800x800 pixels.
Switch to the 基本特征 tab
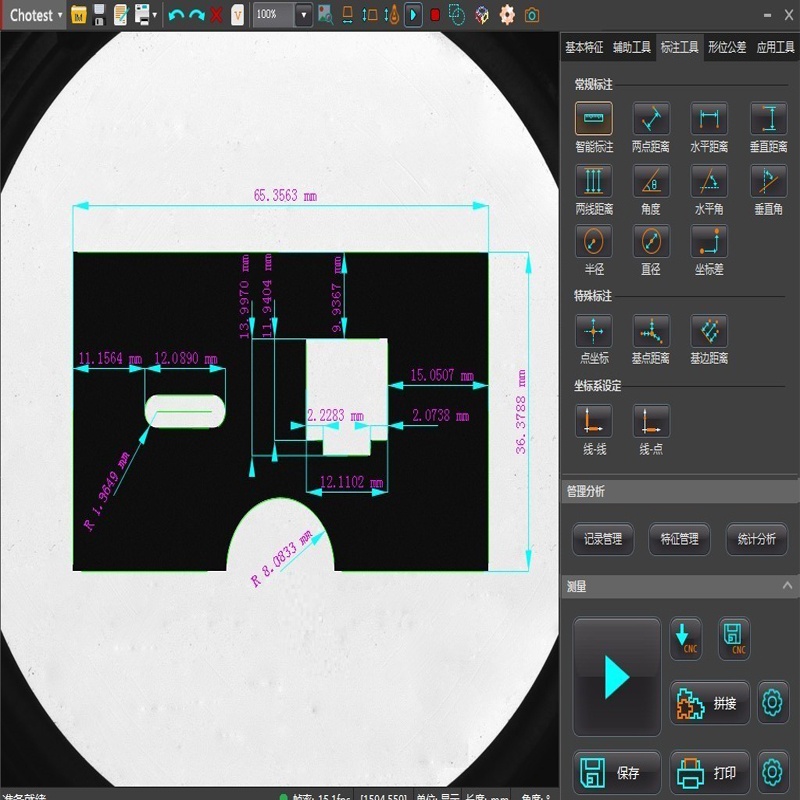pos(584,47)
